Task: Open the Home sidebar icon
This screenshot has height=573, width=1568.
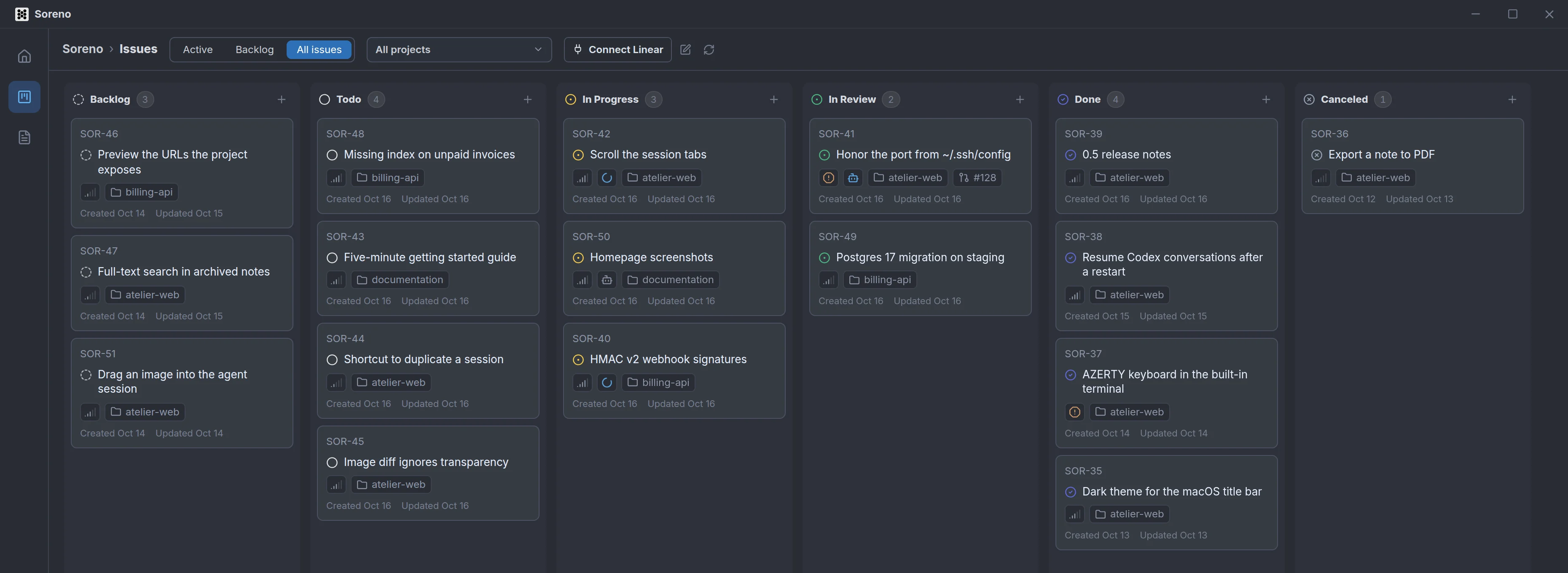Action: click(x=24, y=56)
